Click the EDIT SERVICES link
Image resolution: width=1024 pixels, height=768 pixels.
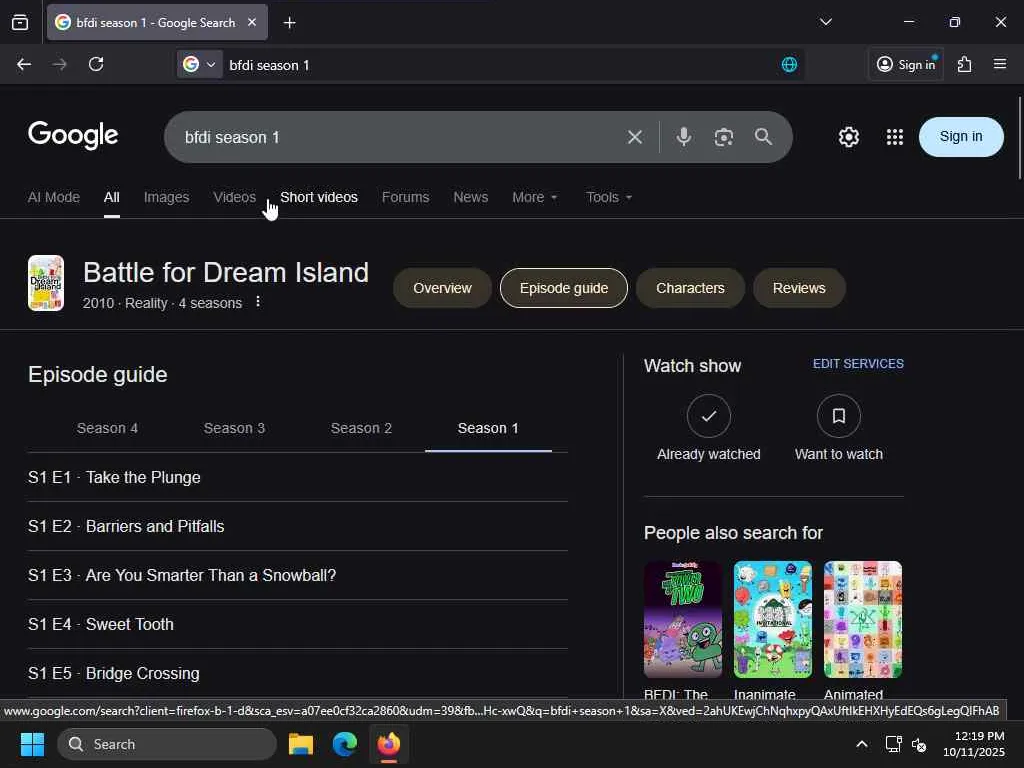click(x=858, y=364)
